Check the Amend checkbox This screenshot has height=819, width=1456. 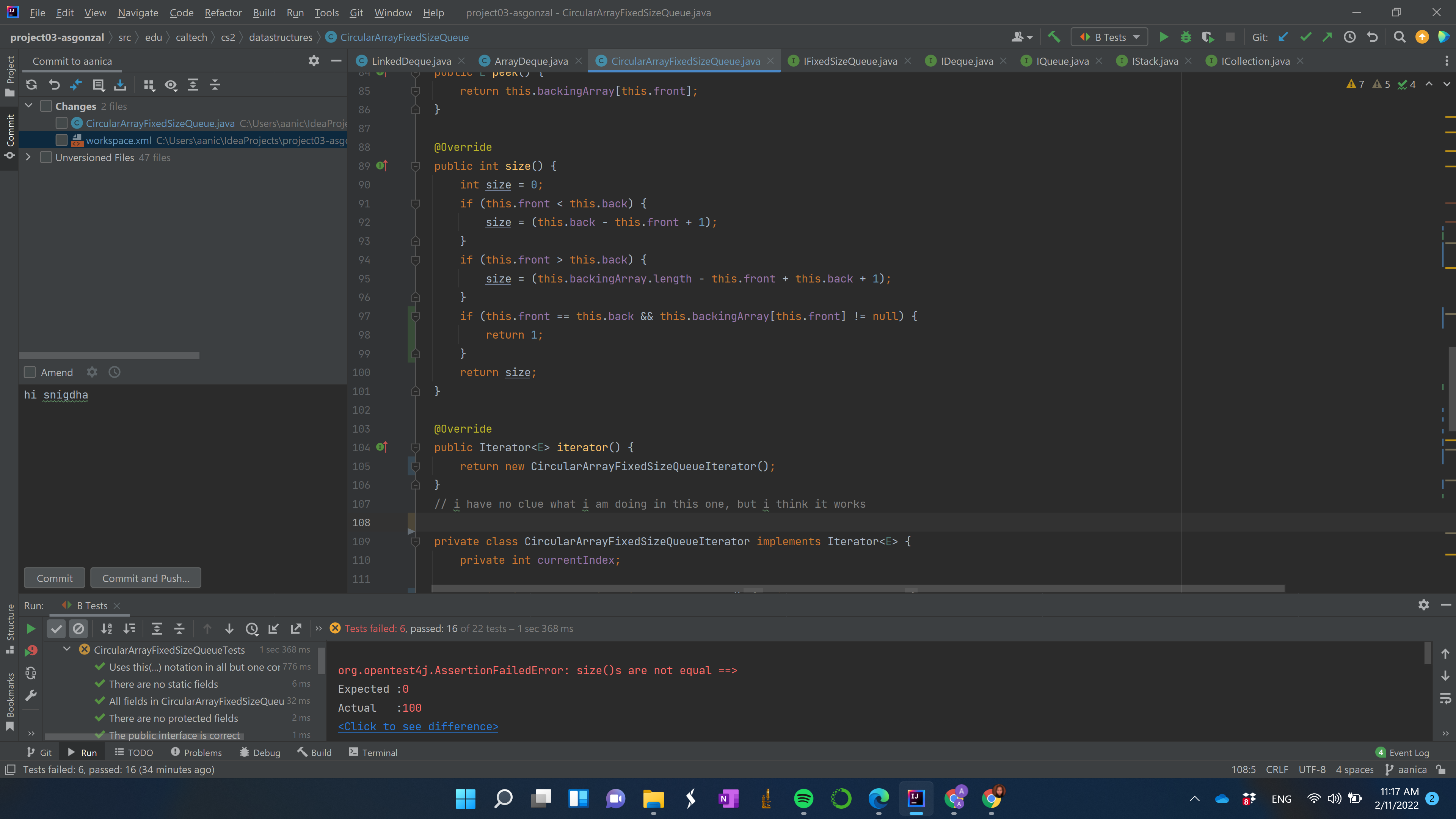30,372
